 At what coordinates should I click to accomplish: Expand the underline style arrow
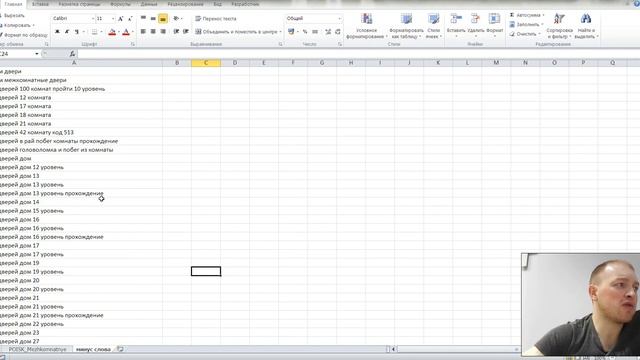click(x=84, y=32)
